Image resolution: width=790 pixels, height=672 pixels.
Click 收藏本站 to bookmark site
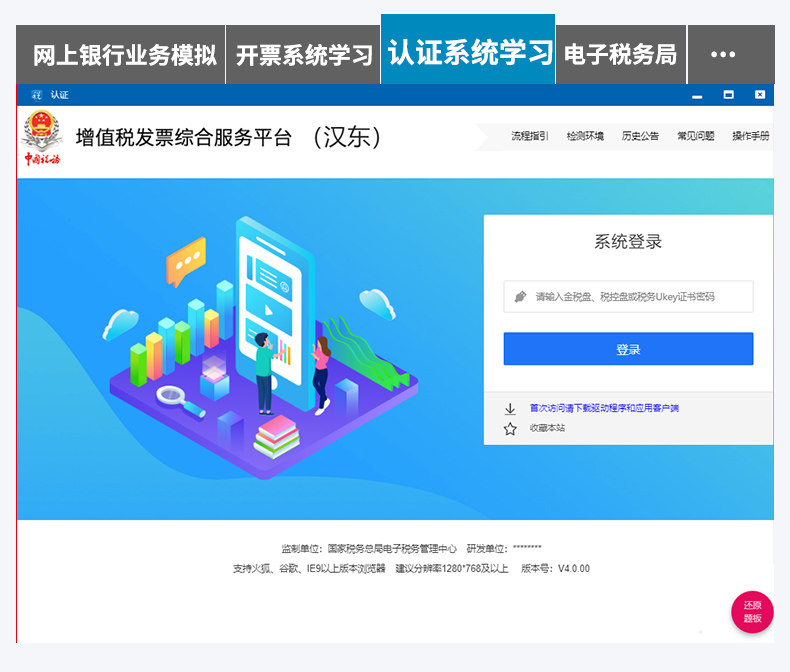tap(547, 428)
